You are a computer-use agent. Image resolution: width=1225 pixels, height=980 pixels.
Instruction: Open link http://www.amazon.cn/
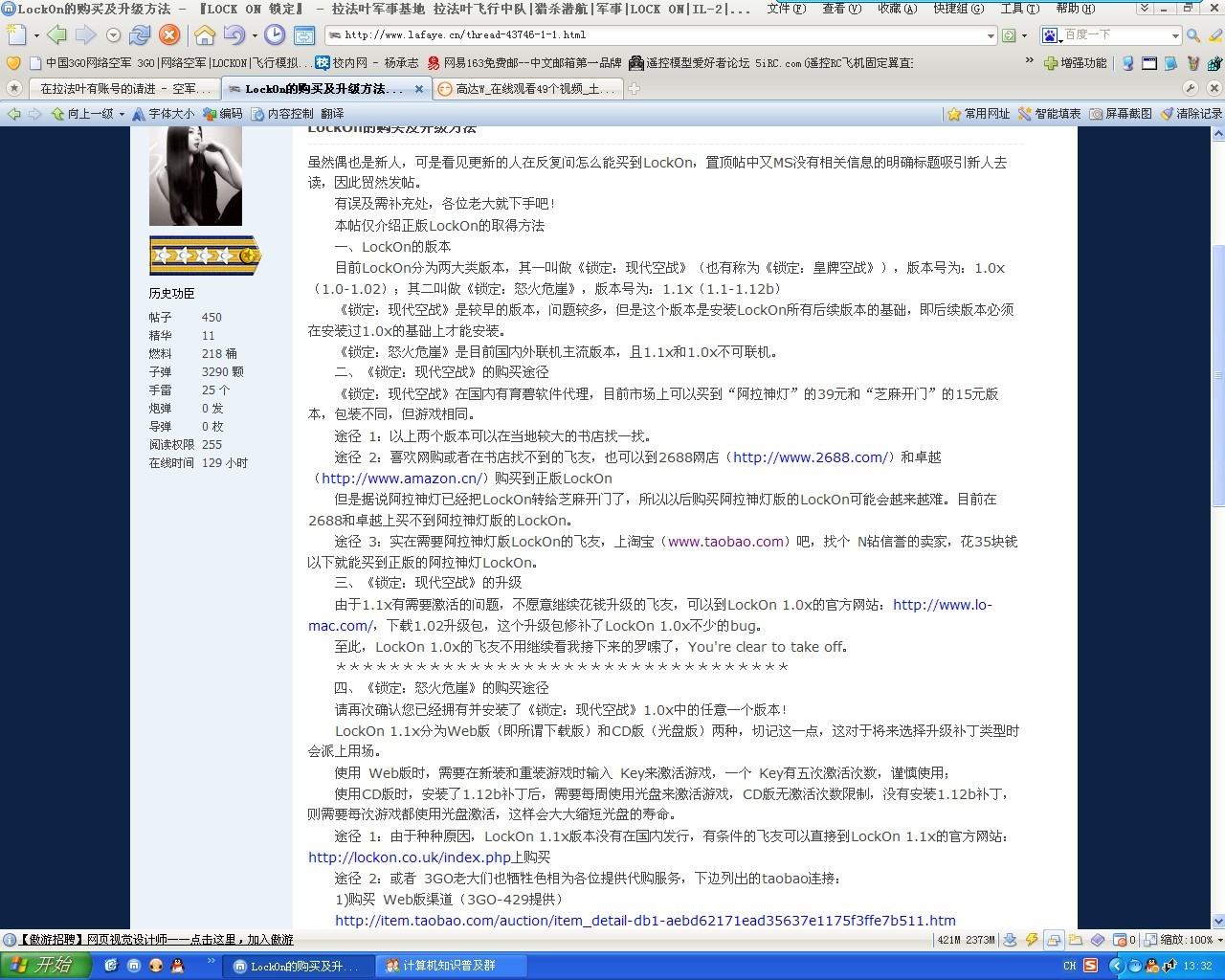click(x=403, y=479)
